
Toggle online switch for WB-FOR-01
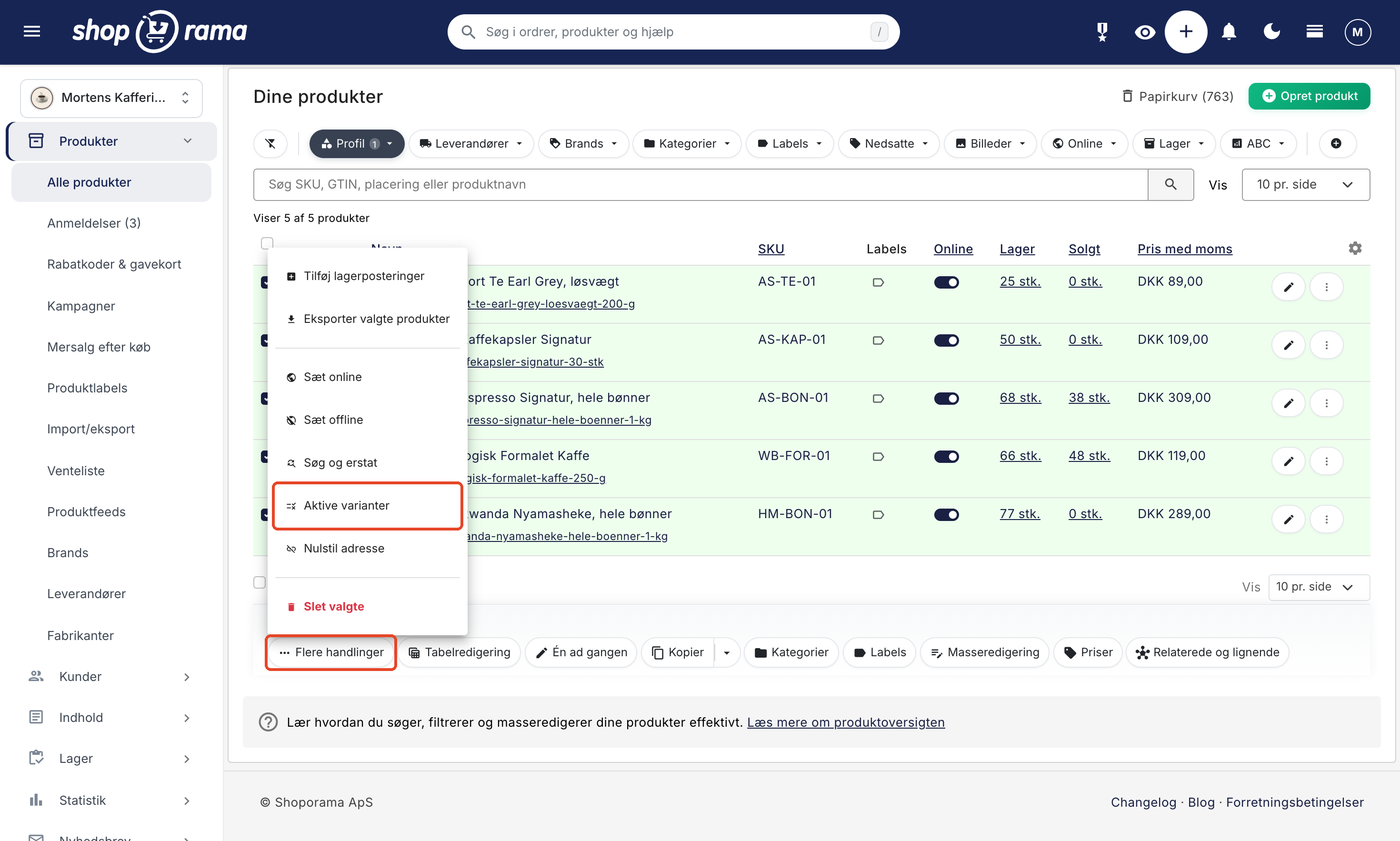pyautogui.click(x=947, y=457)
